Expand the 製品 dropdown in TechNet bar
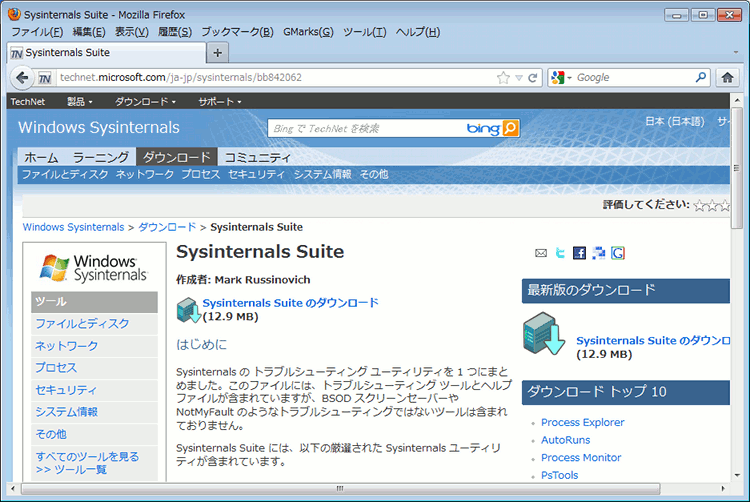This screenshot has height=502, width=750. point(80,101)
